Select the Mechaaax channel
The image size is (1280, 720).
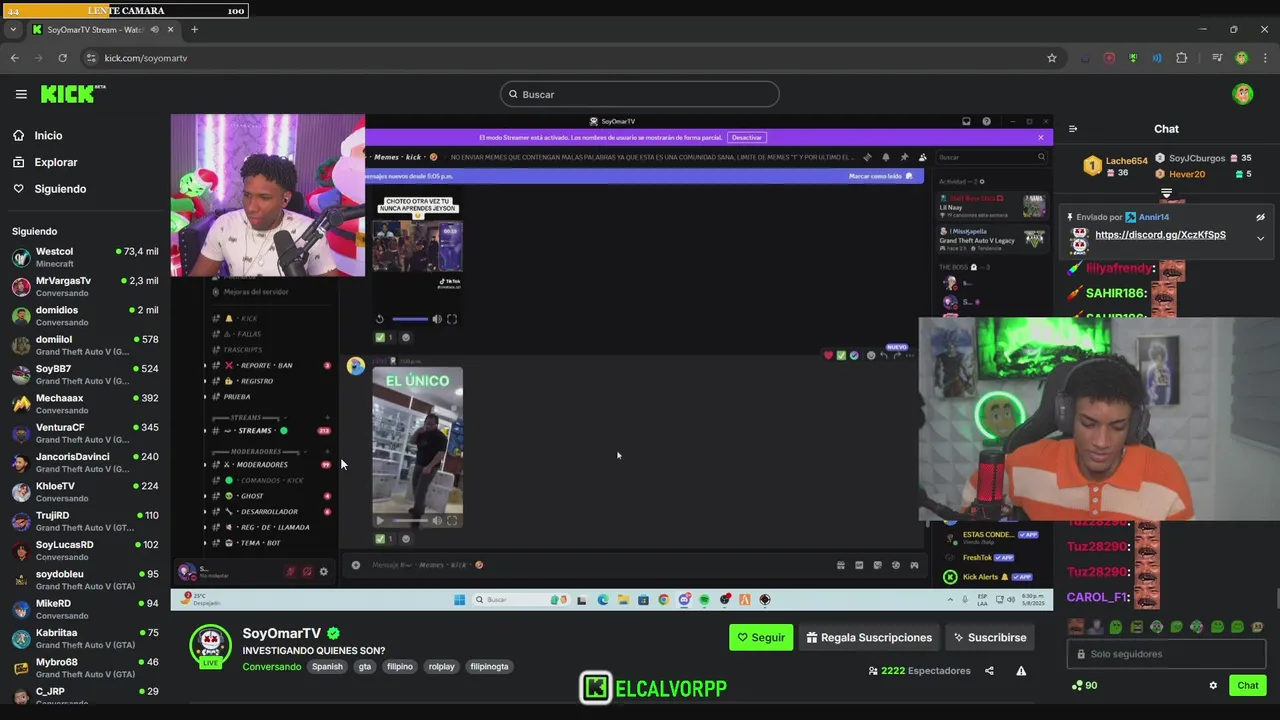(85, 404)
